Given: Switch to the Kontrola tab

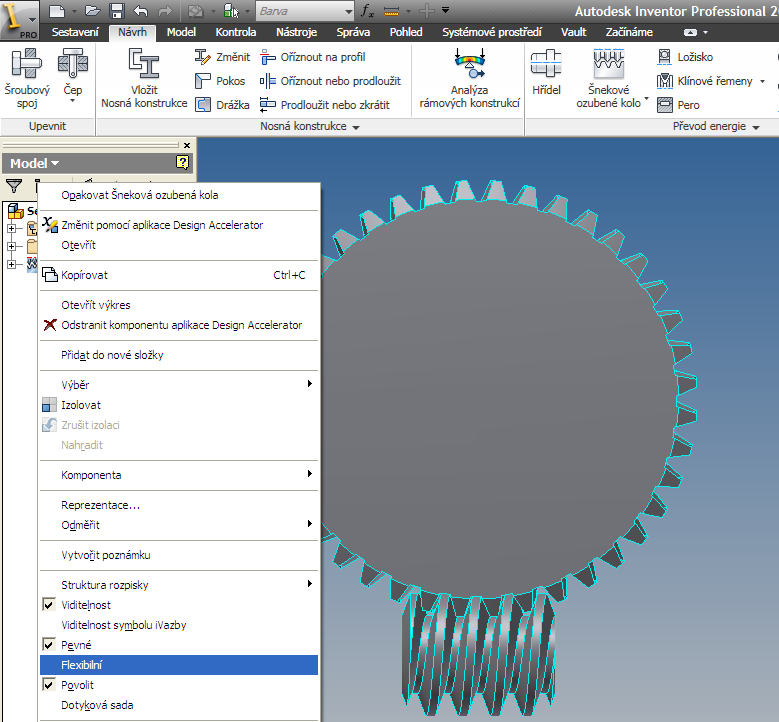Looking at the screenshot, I should [235, 32].
